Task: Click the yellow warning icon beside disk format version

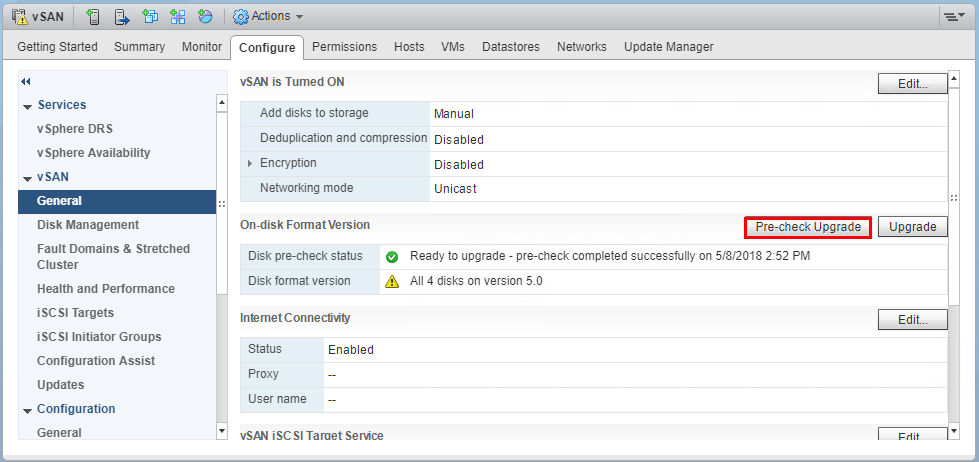Action: coord(392,282)
